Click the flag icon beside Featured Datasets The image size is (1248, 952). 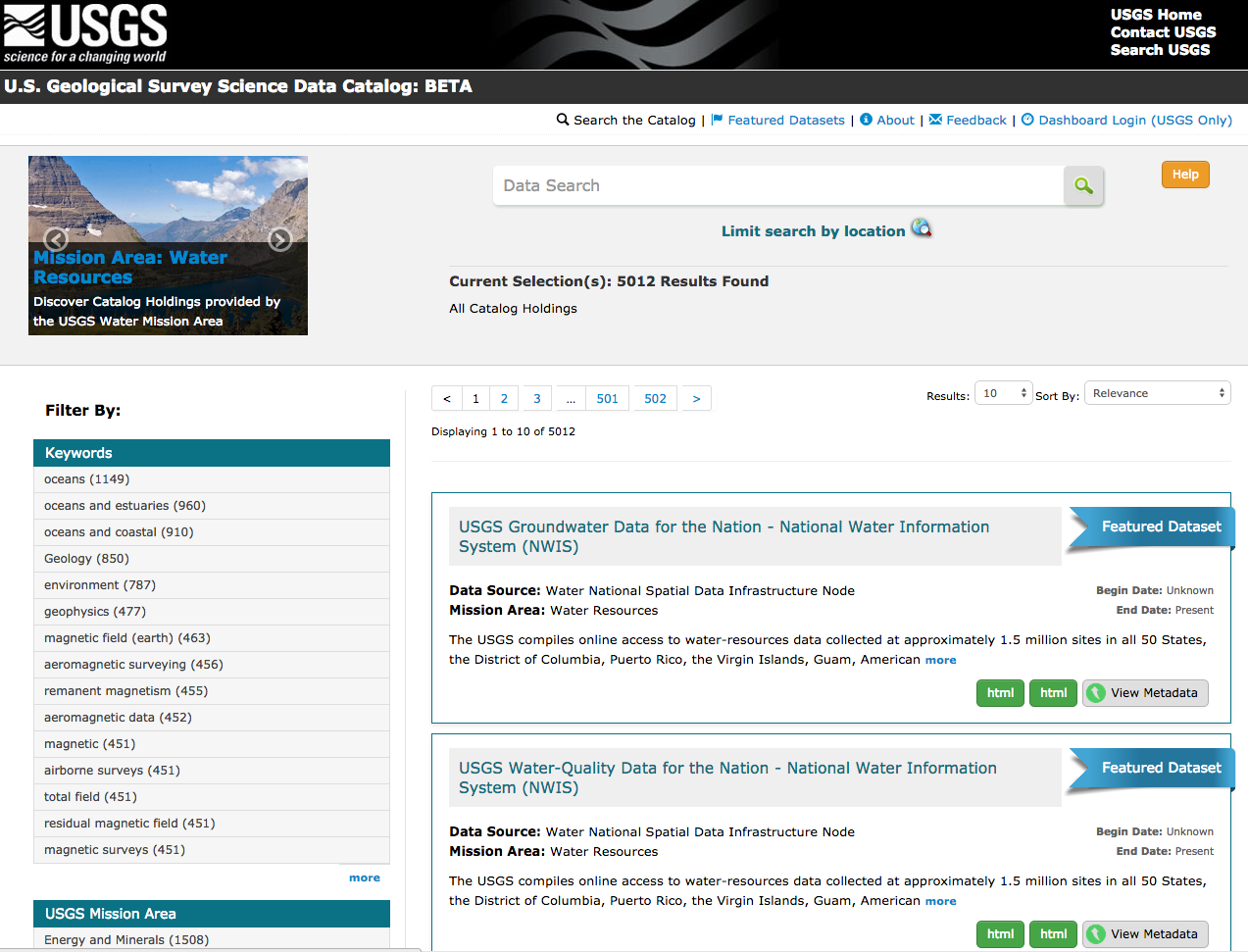tap(715, 120)
